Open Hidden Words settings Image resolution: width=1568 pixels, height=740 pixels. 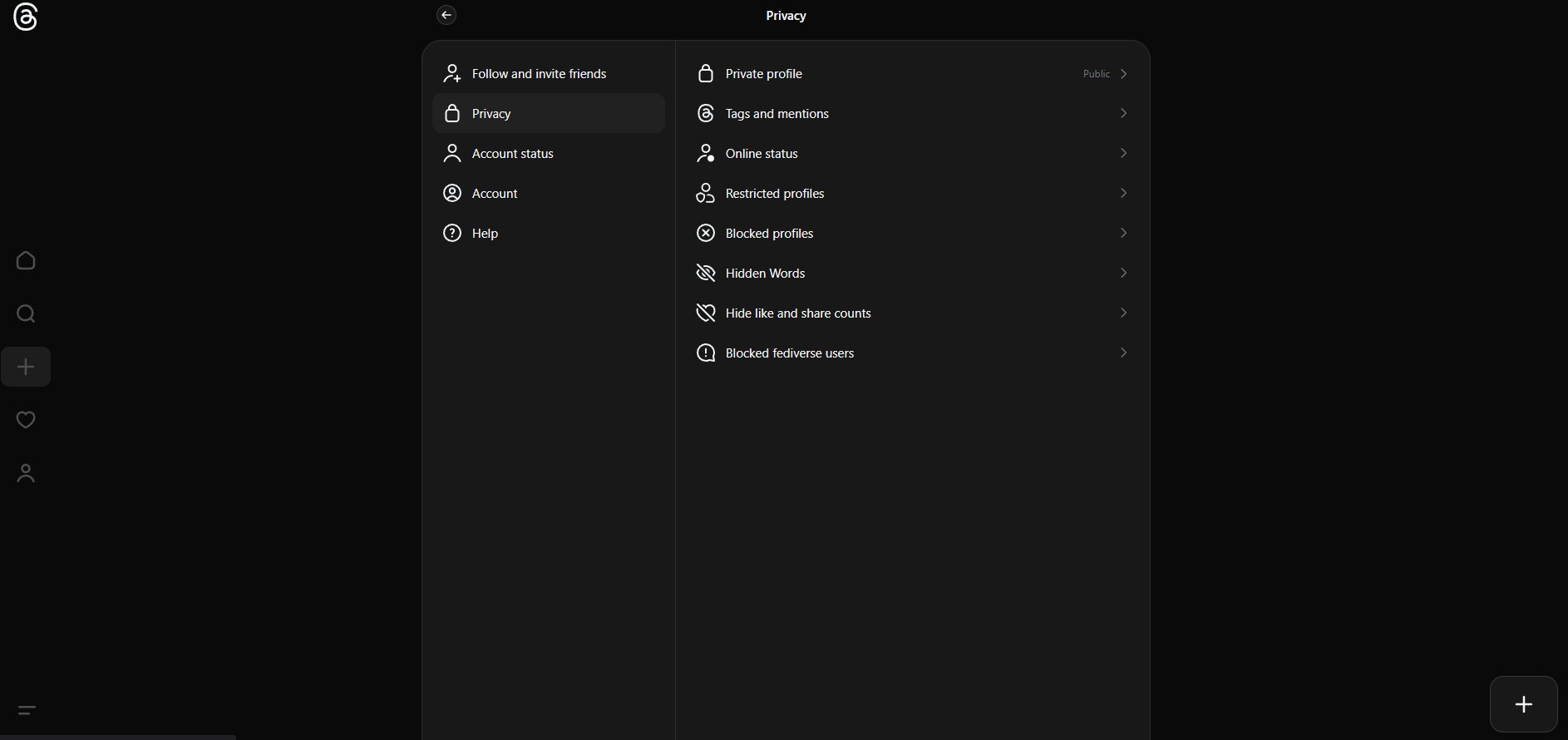point(765,274)
